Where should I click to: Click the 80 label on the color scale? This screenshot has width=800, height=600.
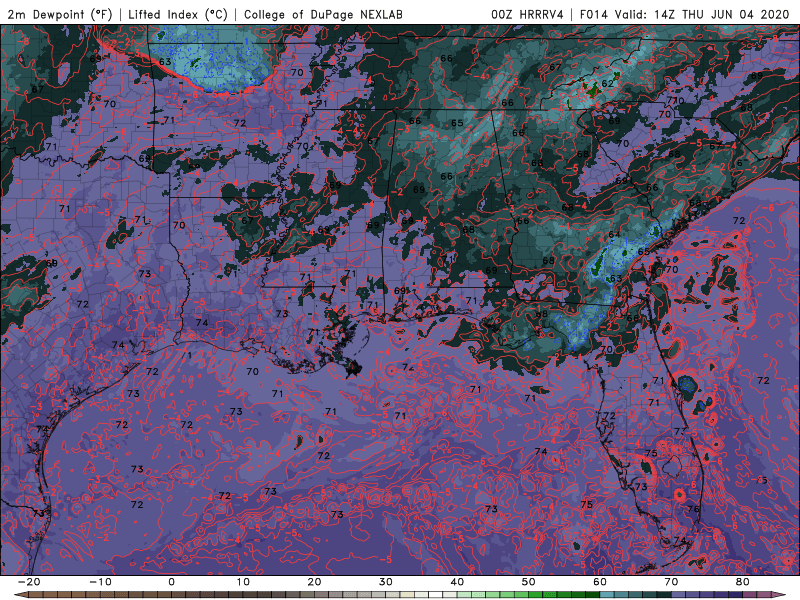[743, 582]
